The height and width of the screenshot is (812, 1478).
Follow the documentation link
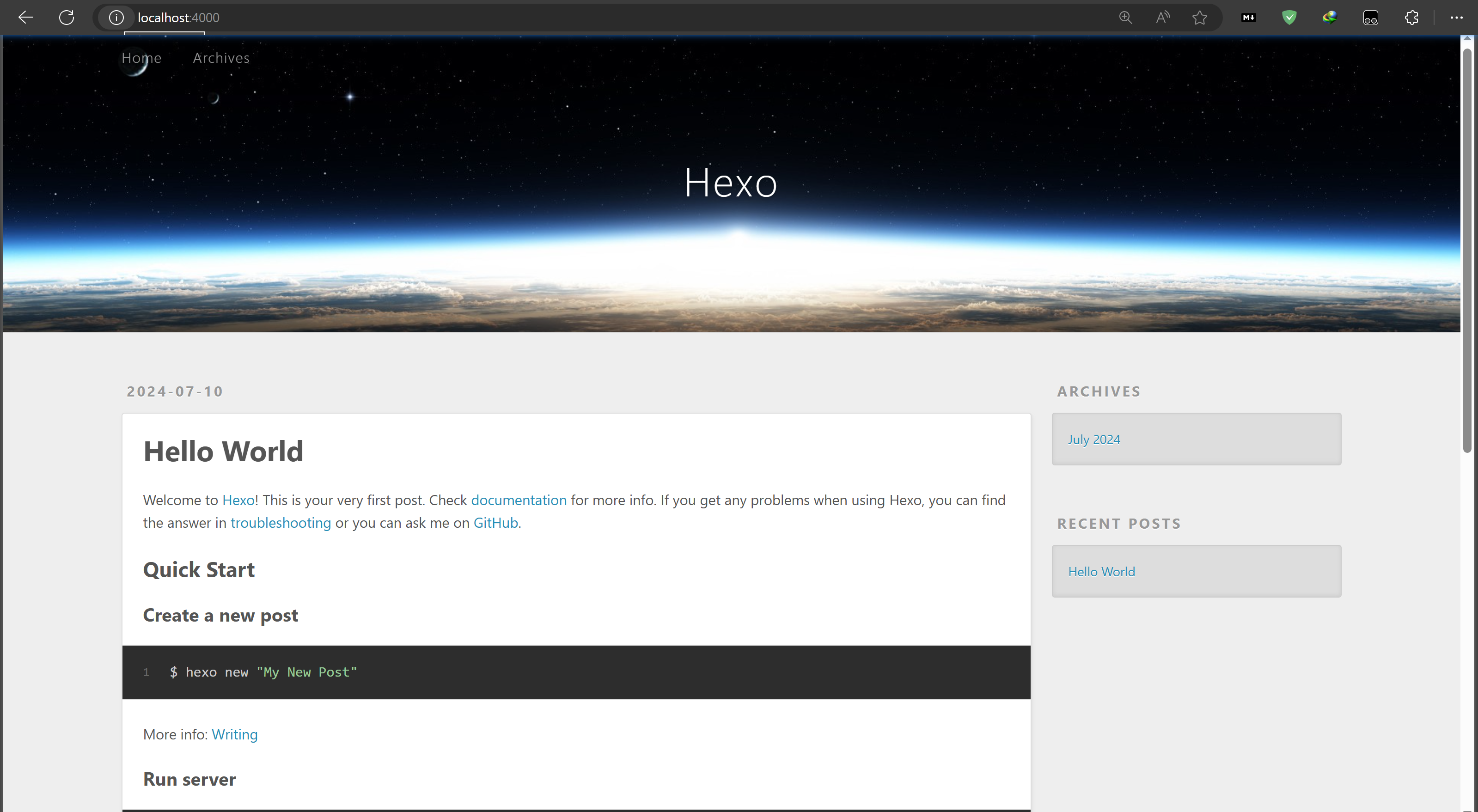click(518, 500)
